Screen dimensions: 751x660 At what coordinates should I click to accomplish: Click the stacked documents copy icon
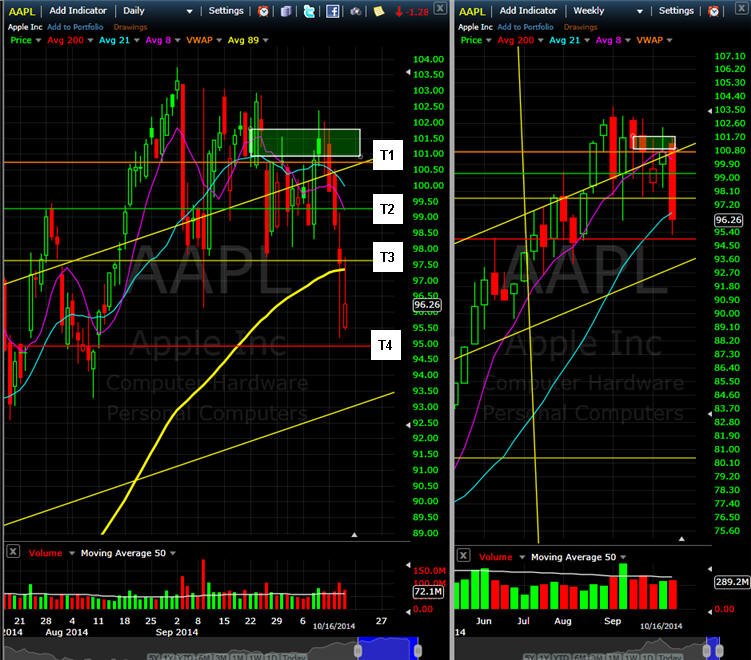(x=286, y=11)
